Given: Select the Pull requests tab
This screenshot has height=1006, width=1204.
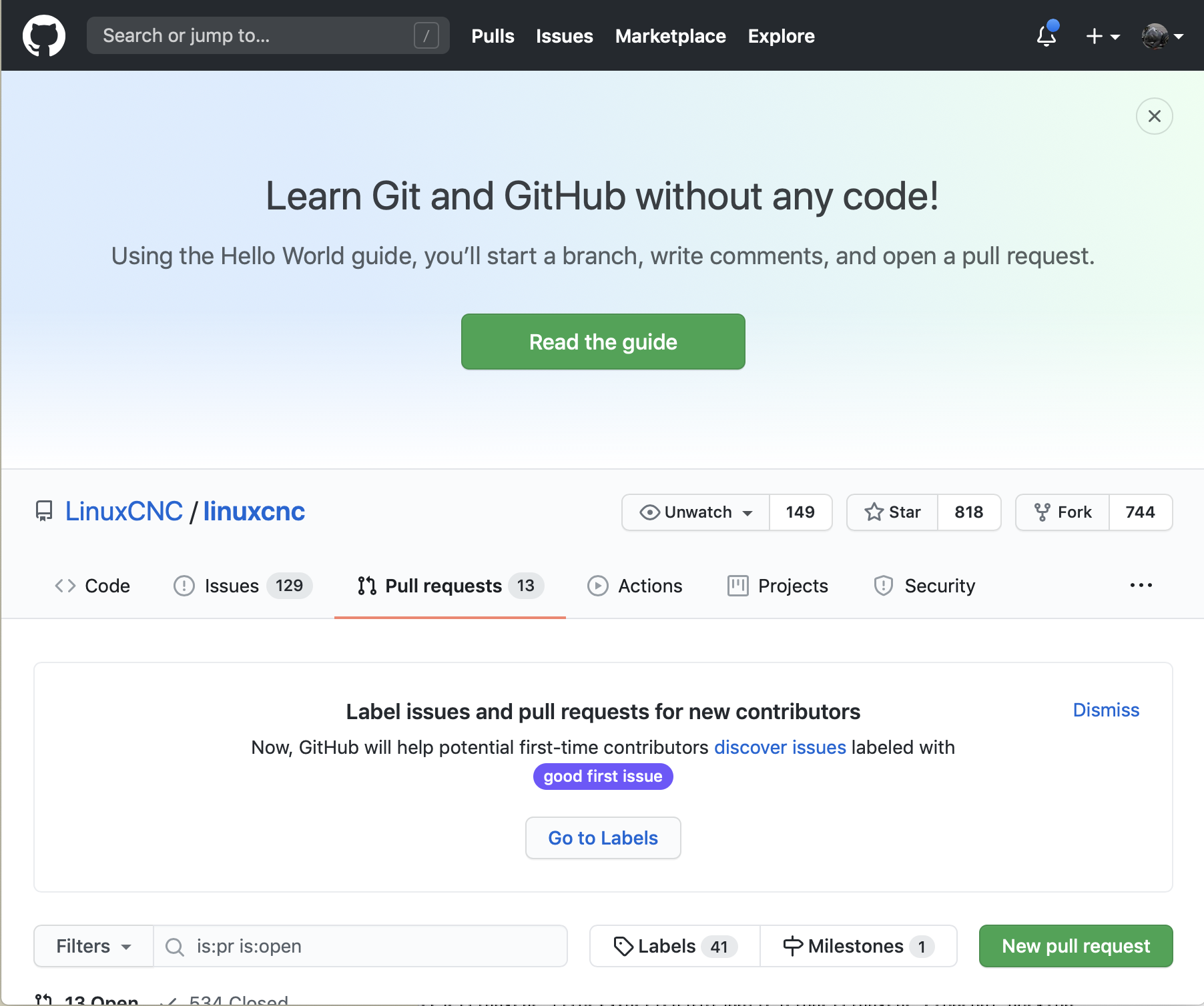Looking at the screenshot, I should [x=450, y=586].
